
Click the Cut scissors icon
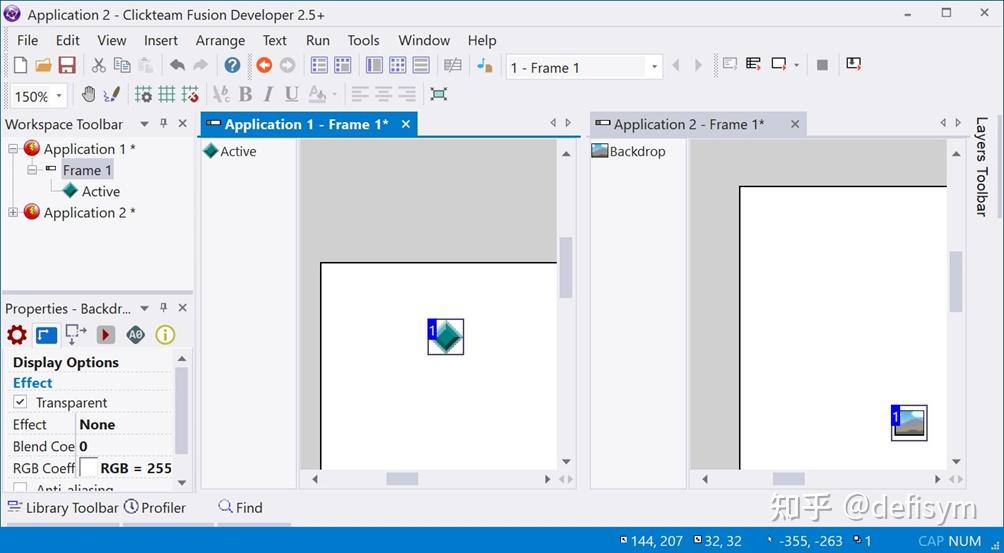pos(98,65)
